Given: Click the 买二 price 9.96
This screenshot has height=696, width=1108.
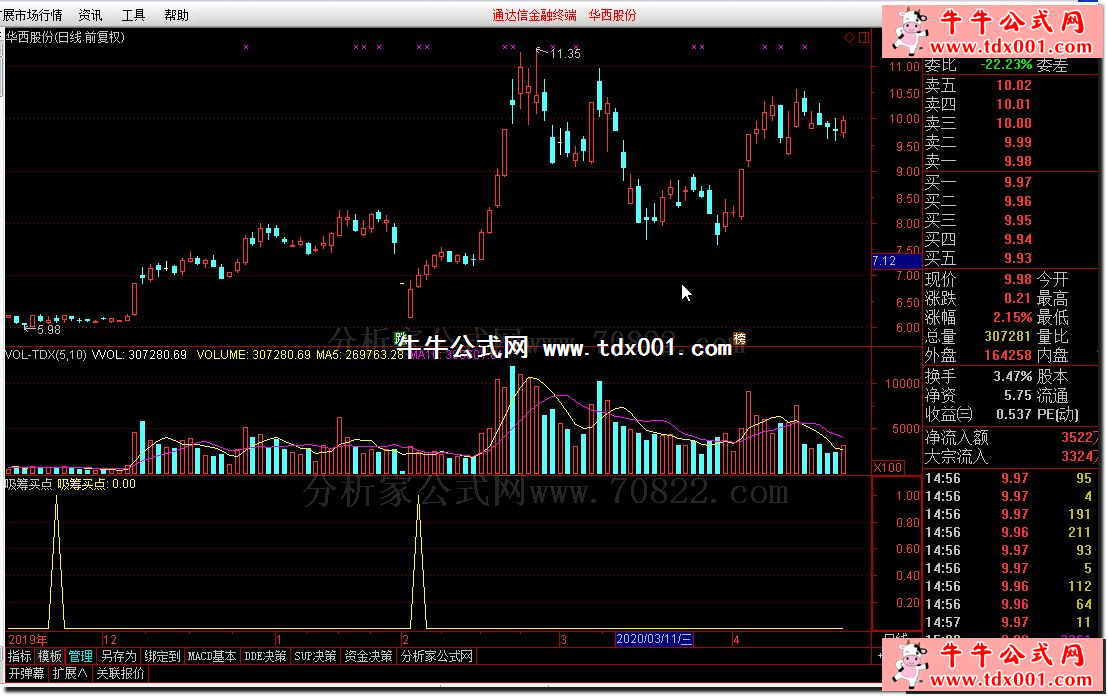Looking at the screenshot, I should [1018, 201].
